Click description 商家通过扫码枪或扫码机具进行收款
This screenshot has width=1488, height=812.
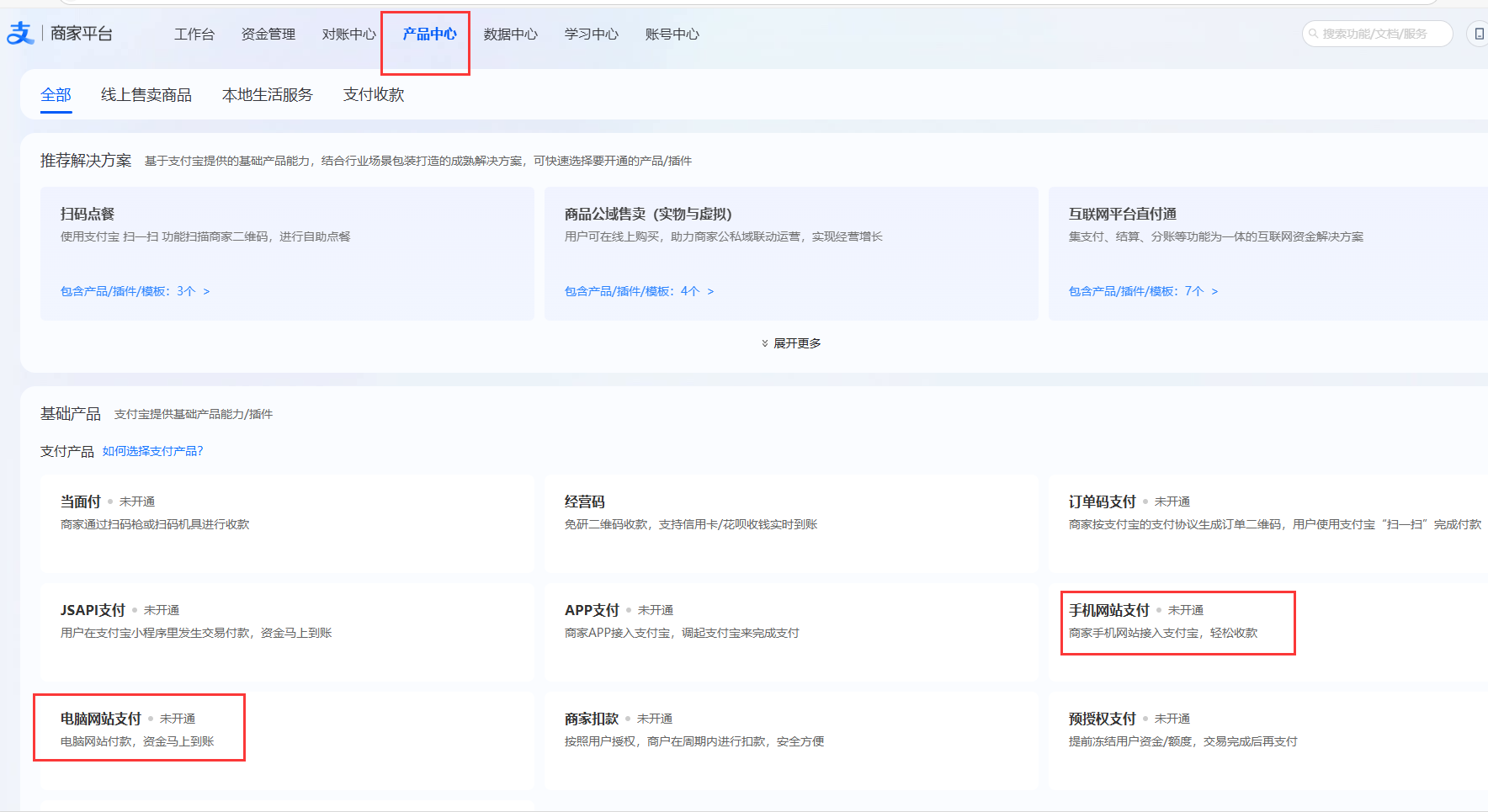[x=155, y=524]
